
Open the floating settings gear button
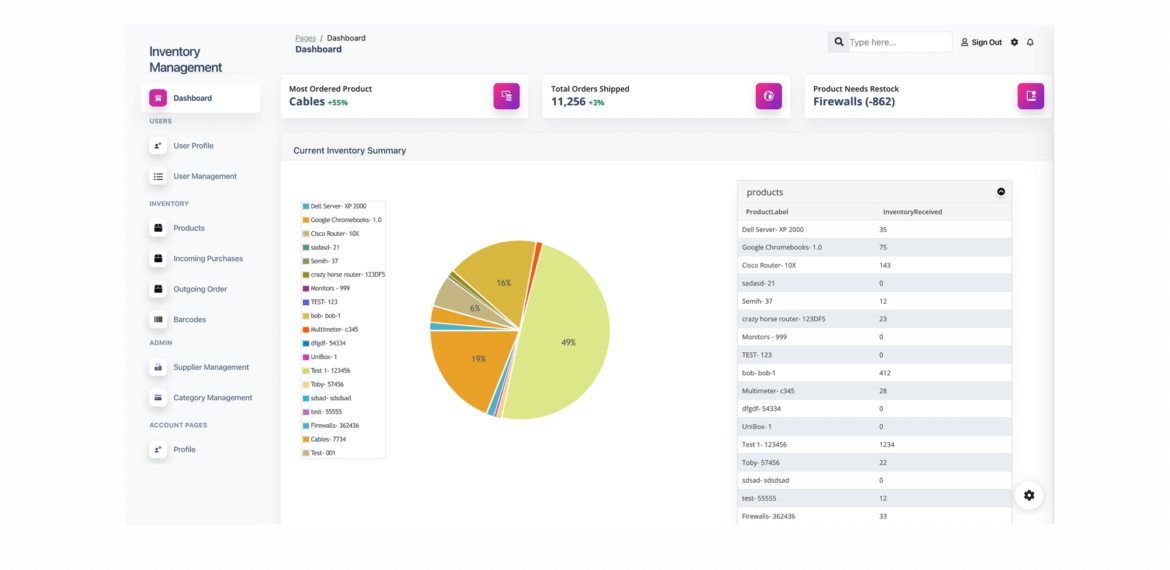click(x=1029, y=495)
